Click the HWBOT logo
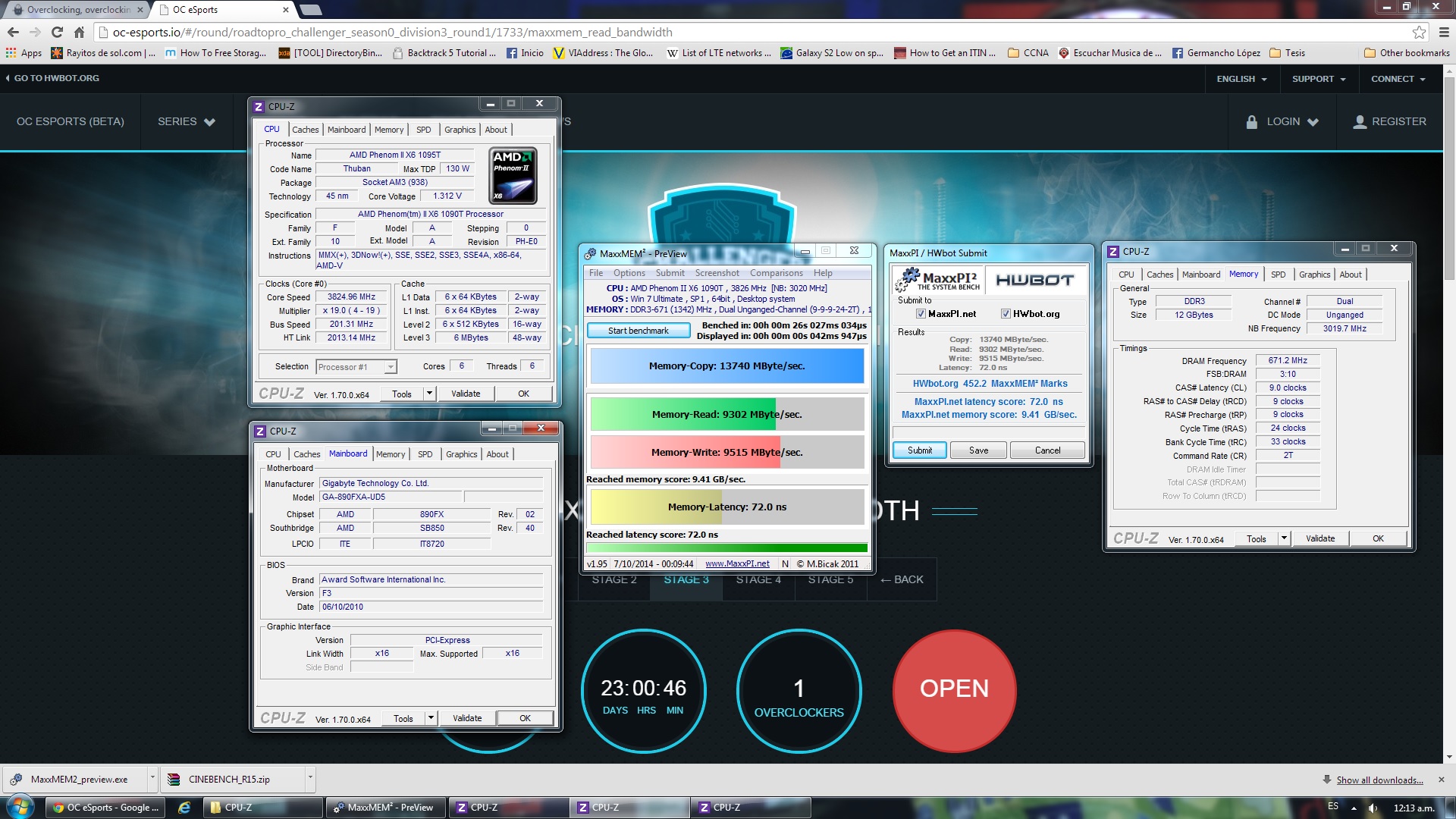Screen dimensions: 1456x819 (x=1035, y=280)
